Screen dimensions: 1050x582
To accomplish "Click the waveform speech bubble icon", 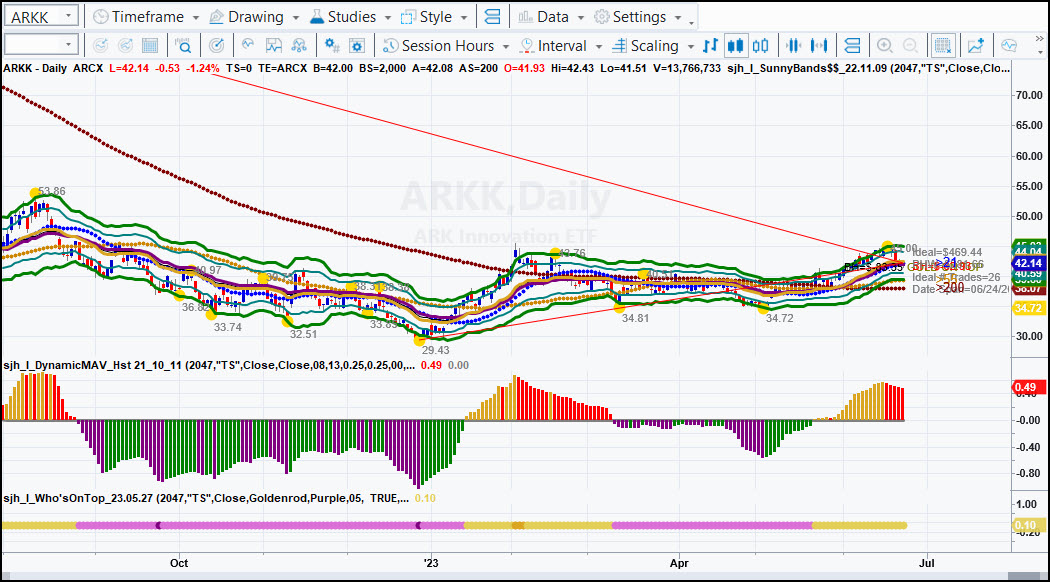I will coord(1009,46).
